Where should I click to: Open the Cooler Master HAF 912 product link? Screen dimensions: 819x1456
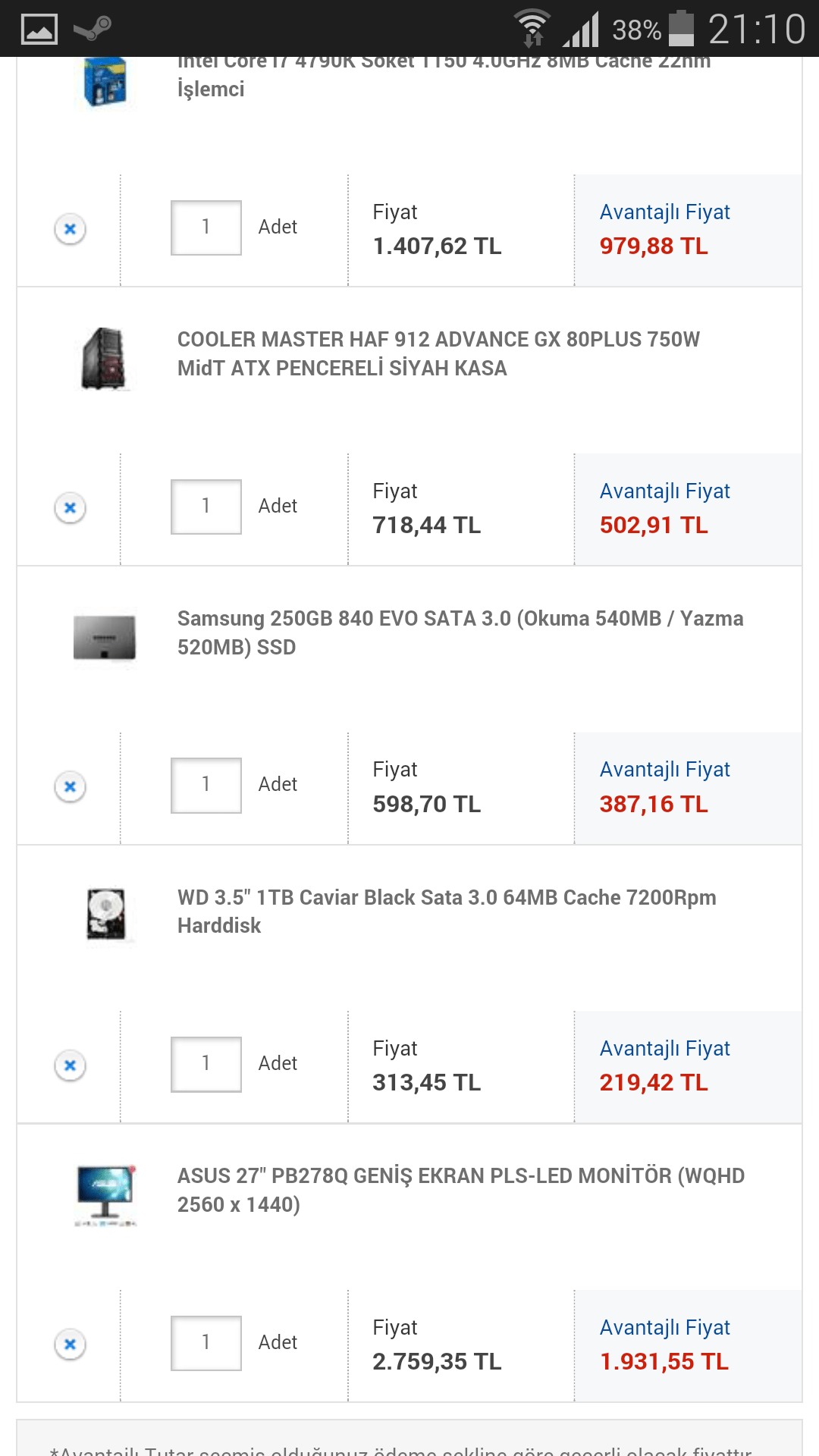point(438,353)
